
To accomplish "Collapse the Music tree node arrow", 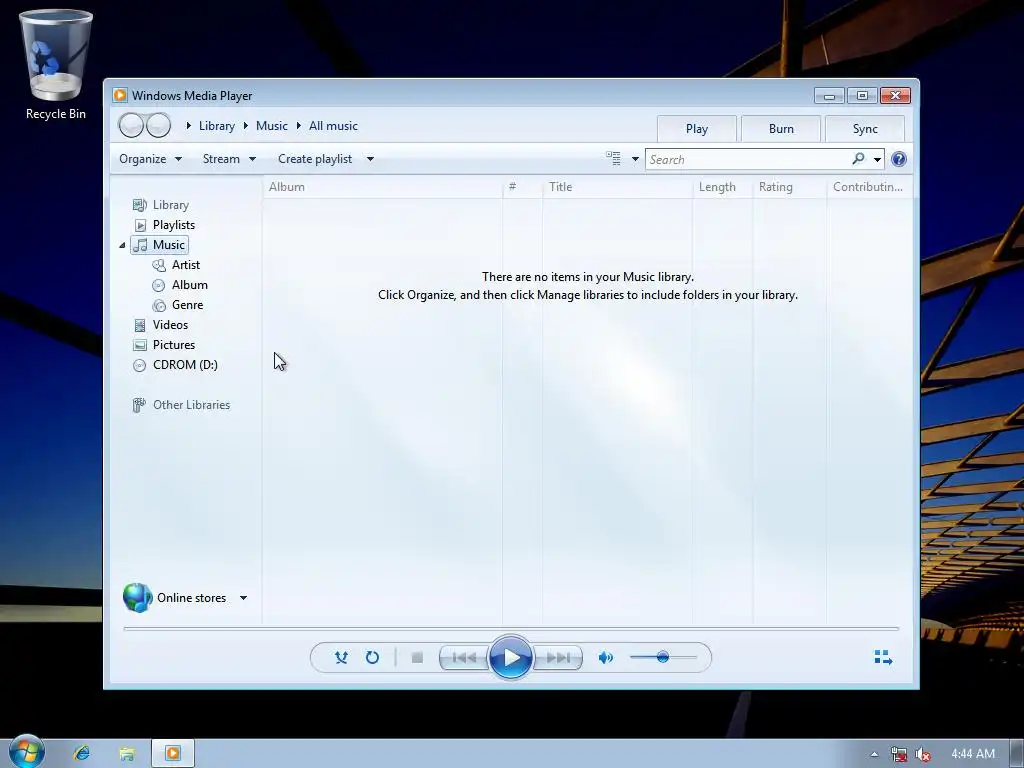I will tap(122, 245).
